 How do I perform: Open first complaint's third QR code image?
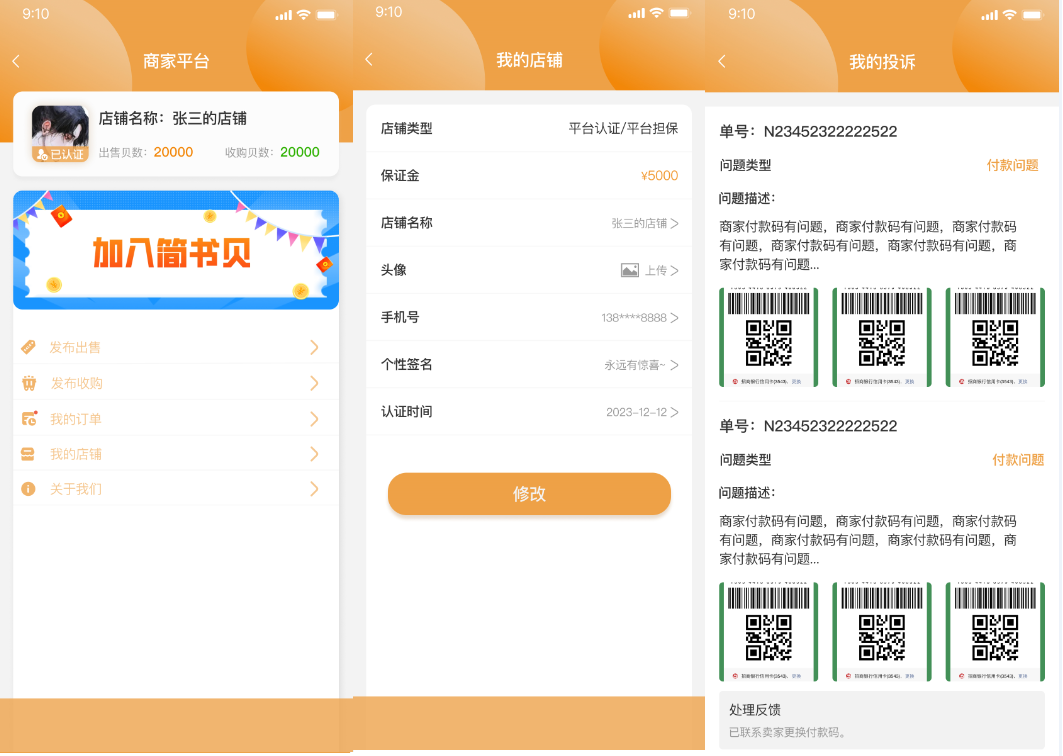tap(995, 337)
